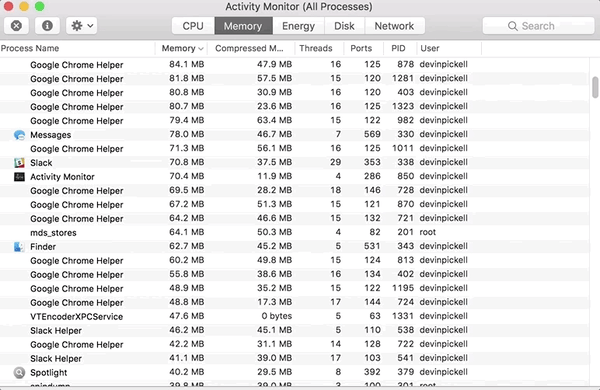
Task: Select Slack Helper with PID 541
Action: (x=294, y=358)
